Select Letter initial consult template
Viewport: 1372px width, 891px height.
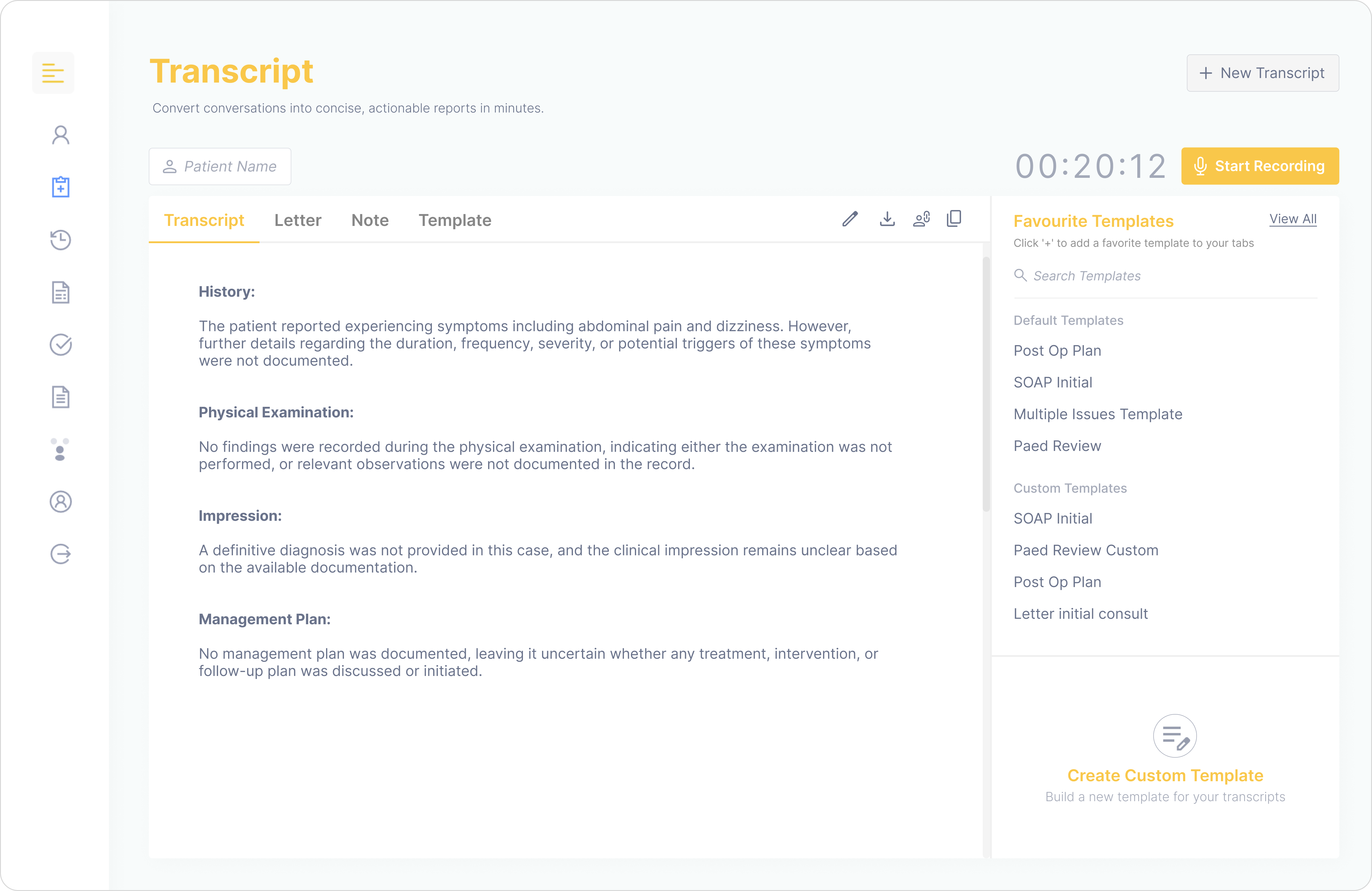(1080, 613)
